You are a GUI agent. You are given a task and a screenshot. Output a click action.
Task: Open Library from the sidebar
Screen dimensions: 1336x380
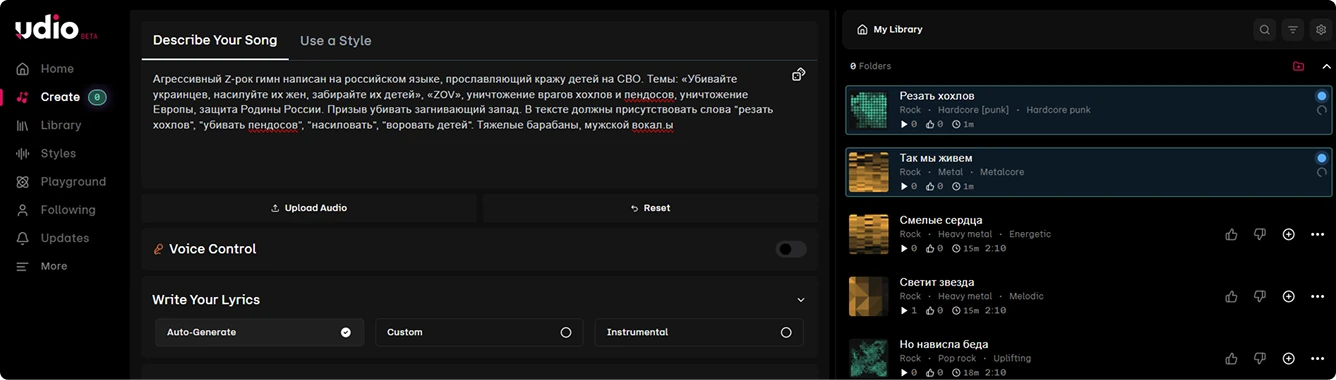pyautogui.click(x=60, y=125)
